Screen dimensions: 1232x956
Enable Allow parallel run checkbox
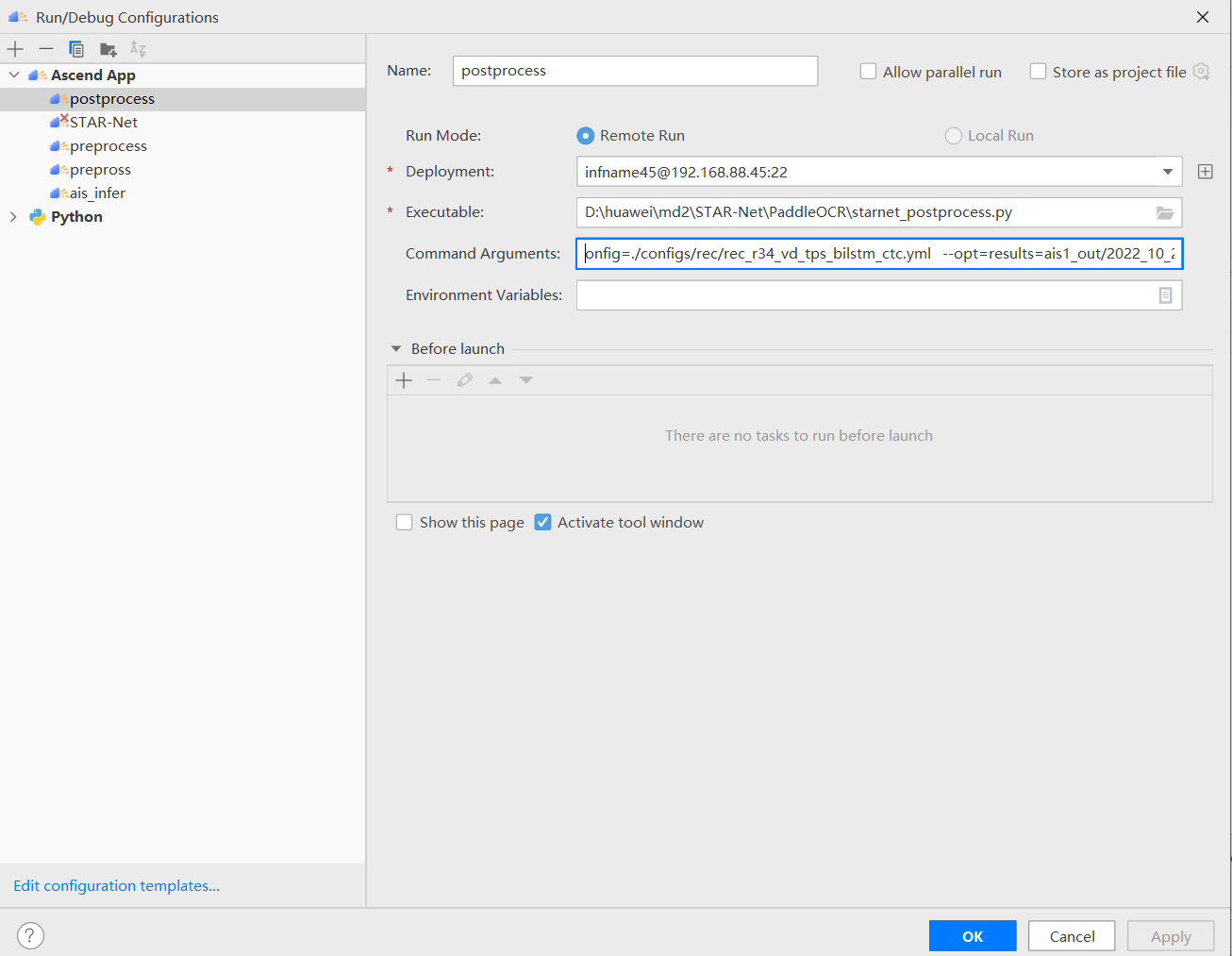869,72
